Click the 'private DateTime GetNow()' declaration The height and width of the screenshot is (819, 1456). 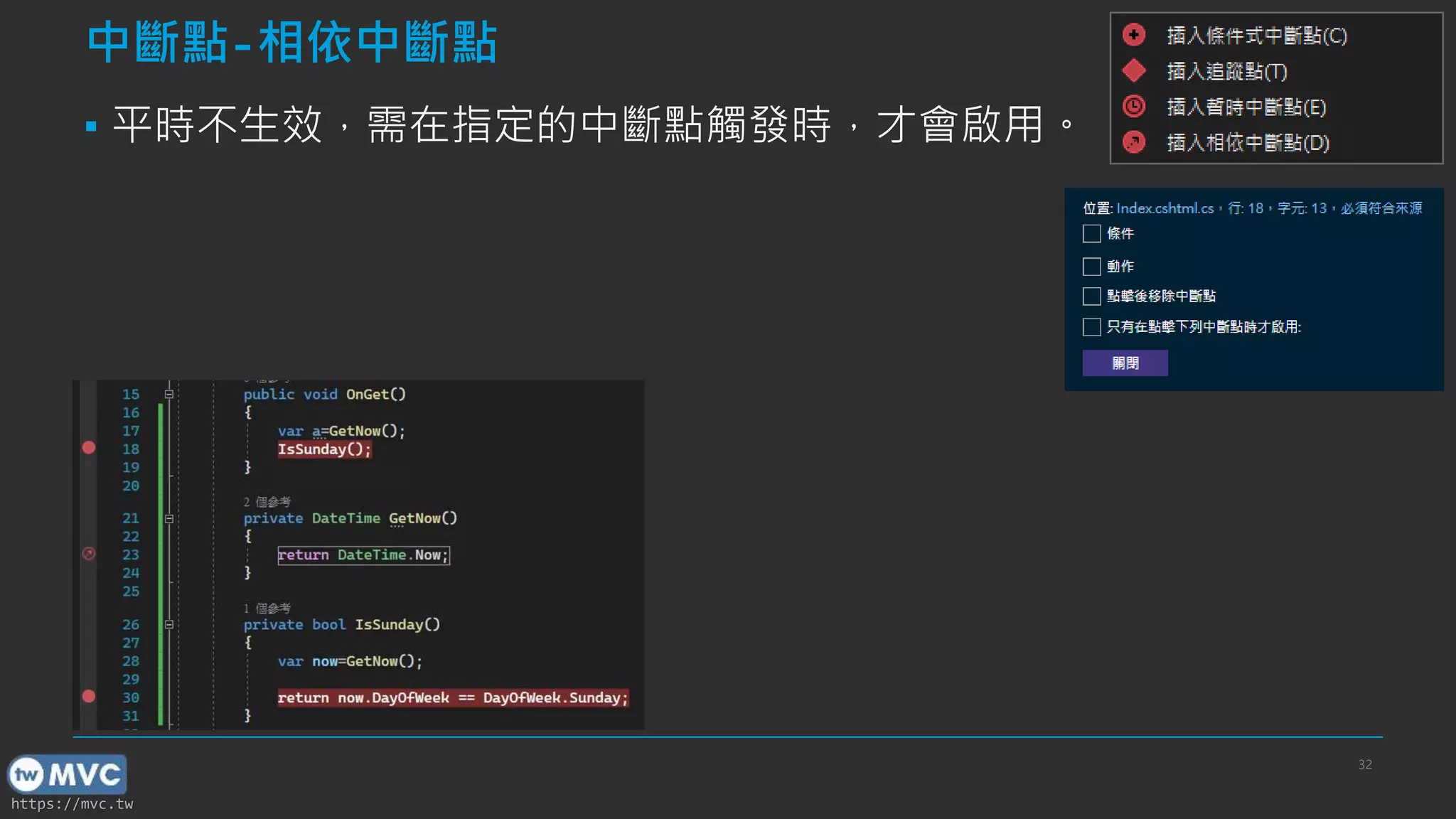click(x=350, y=518)
